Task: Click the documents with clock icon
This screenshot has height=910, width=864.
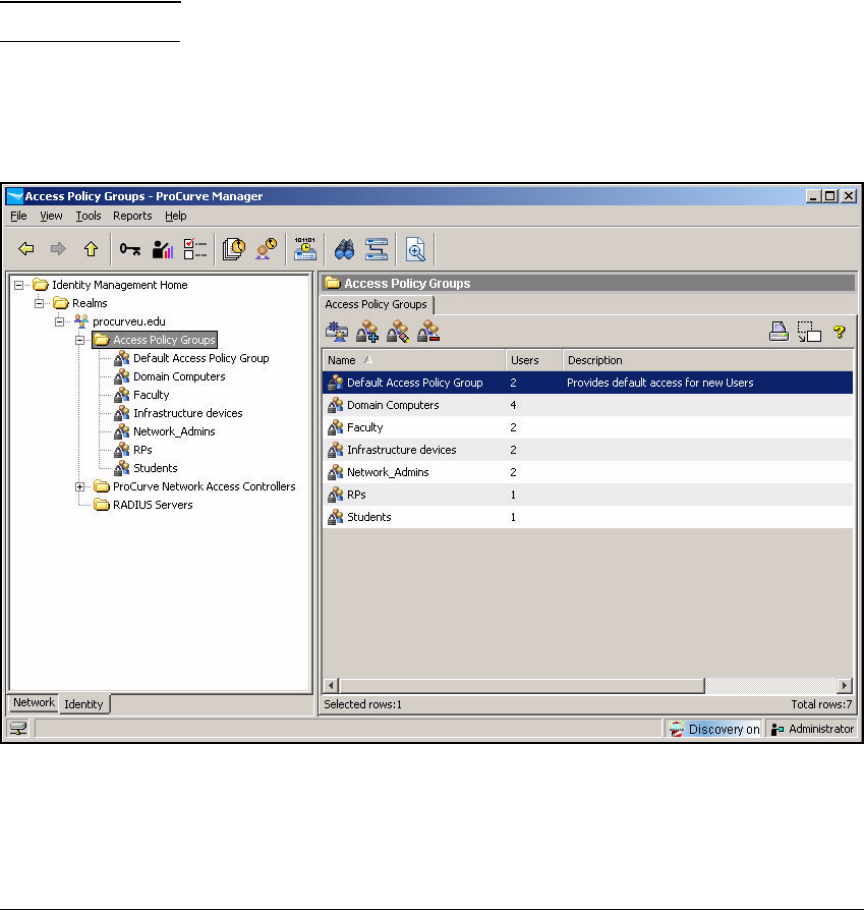Action: click(x=234, y=250)
